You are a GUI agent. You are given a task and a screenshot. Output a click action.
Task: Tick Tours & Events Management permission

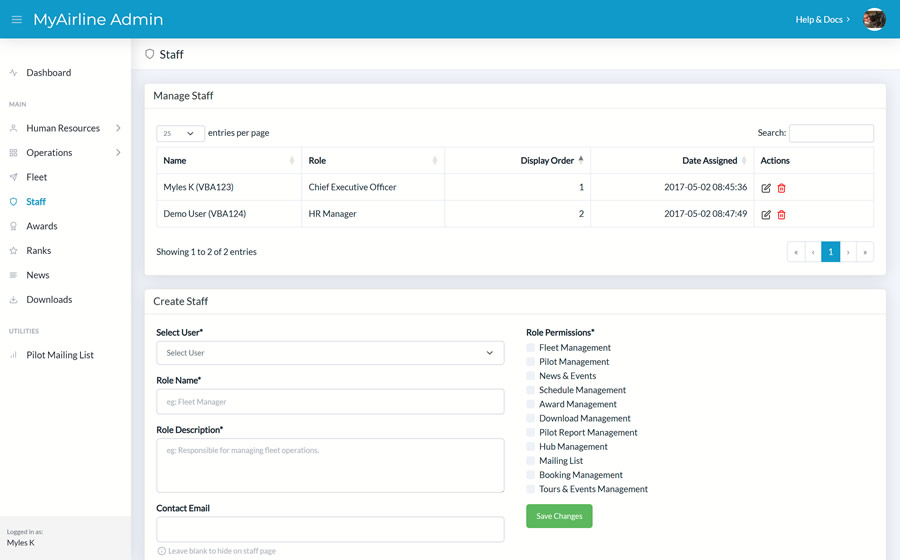pyautogui.click(x=530, y=489)
